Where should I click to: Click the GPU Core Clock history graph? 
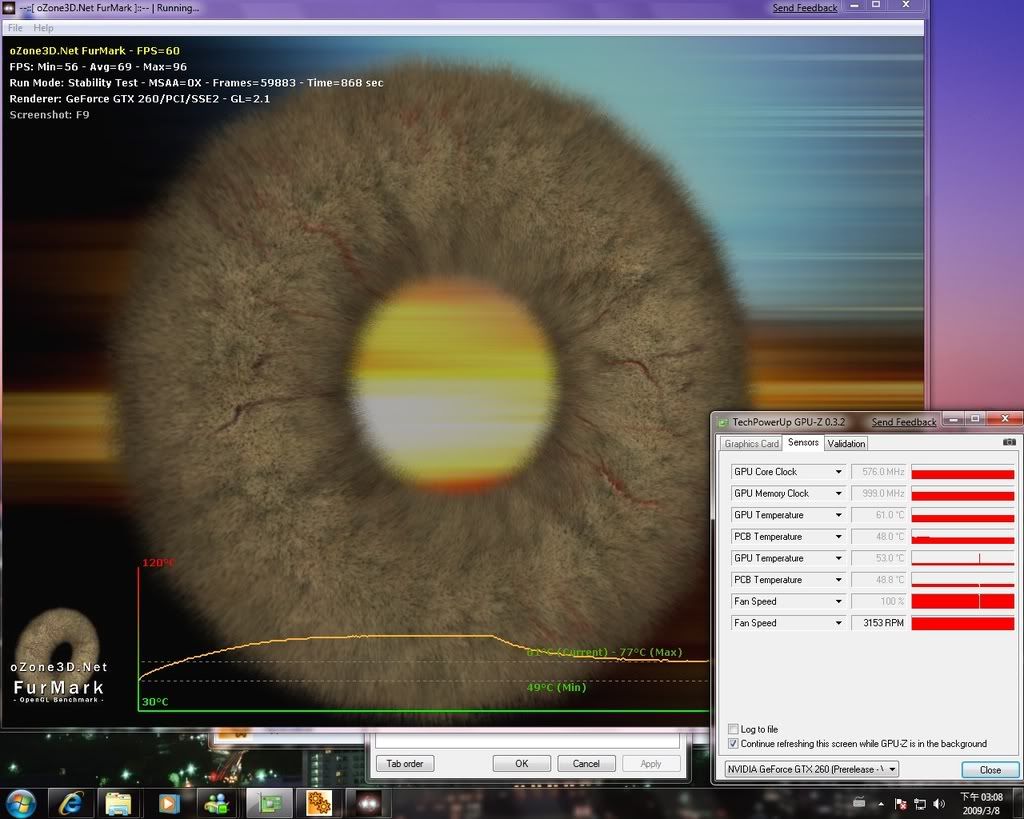[x=963, y=472]
